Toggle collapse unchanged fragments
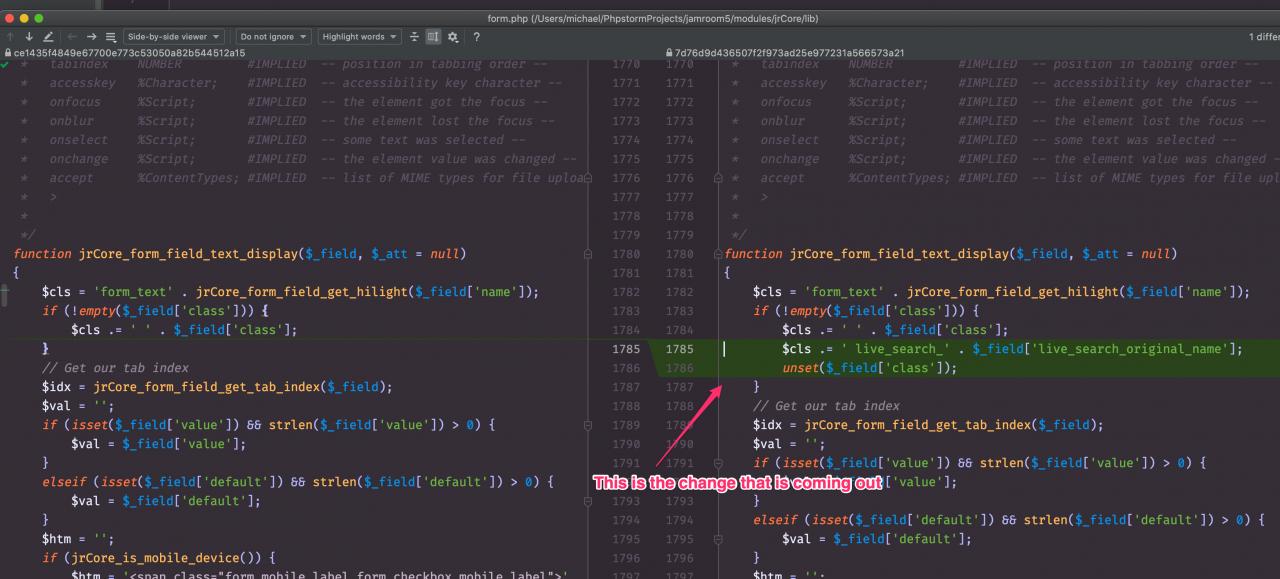This screenshot has height=579, width=1280. 414,37
